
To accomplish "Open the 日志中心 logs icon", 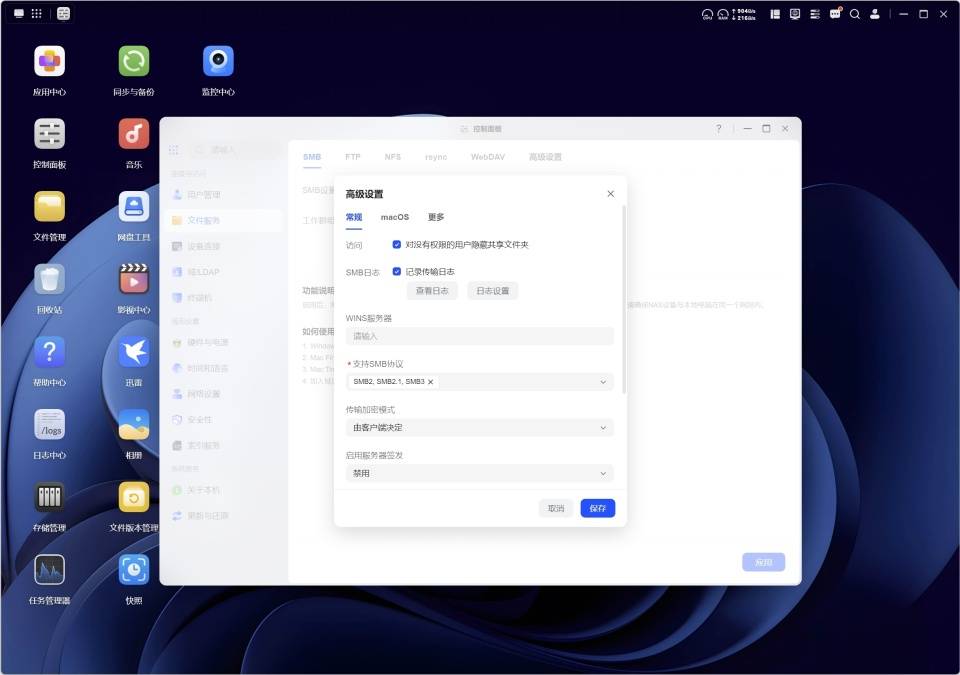I will click(50, 424).
